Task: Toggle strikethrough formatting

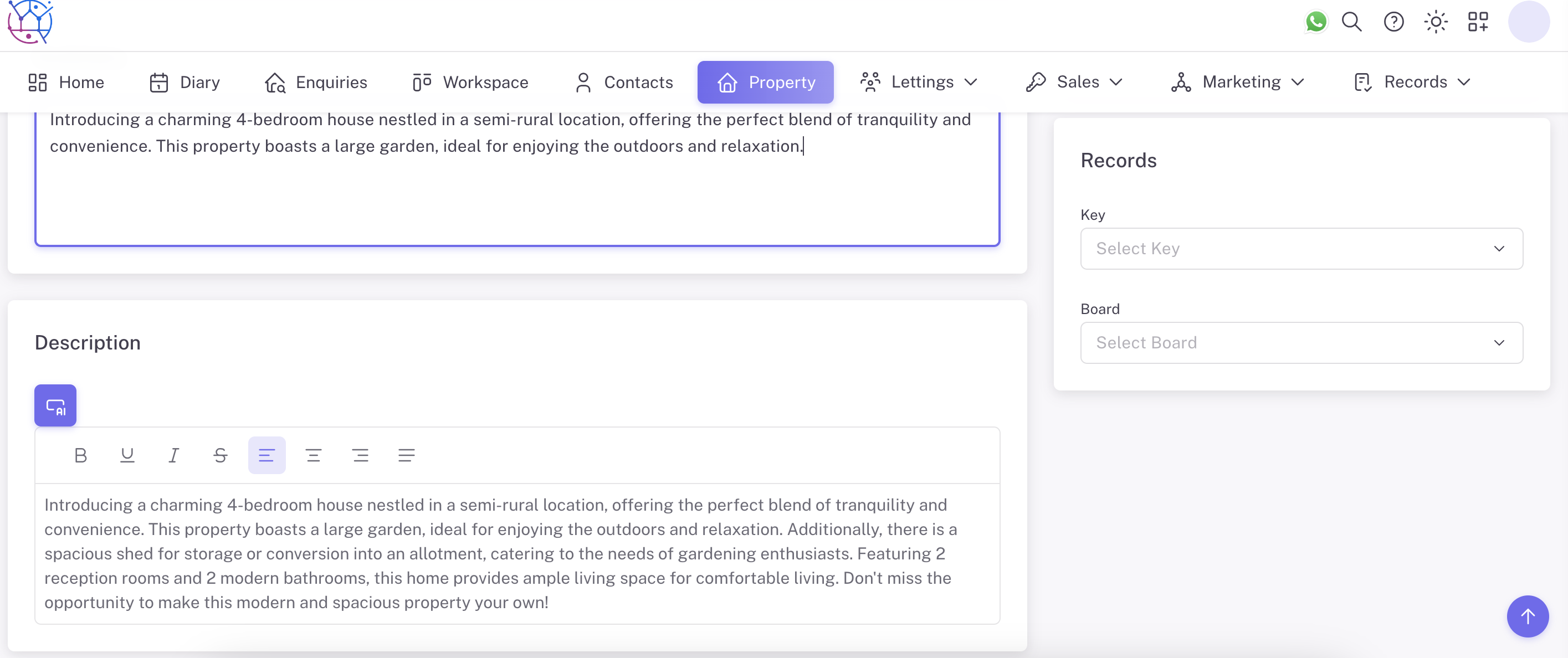Action: (x=221, y=455)
